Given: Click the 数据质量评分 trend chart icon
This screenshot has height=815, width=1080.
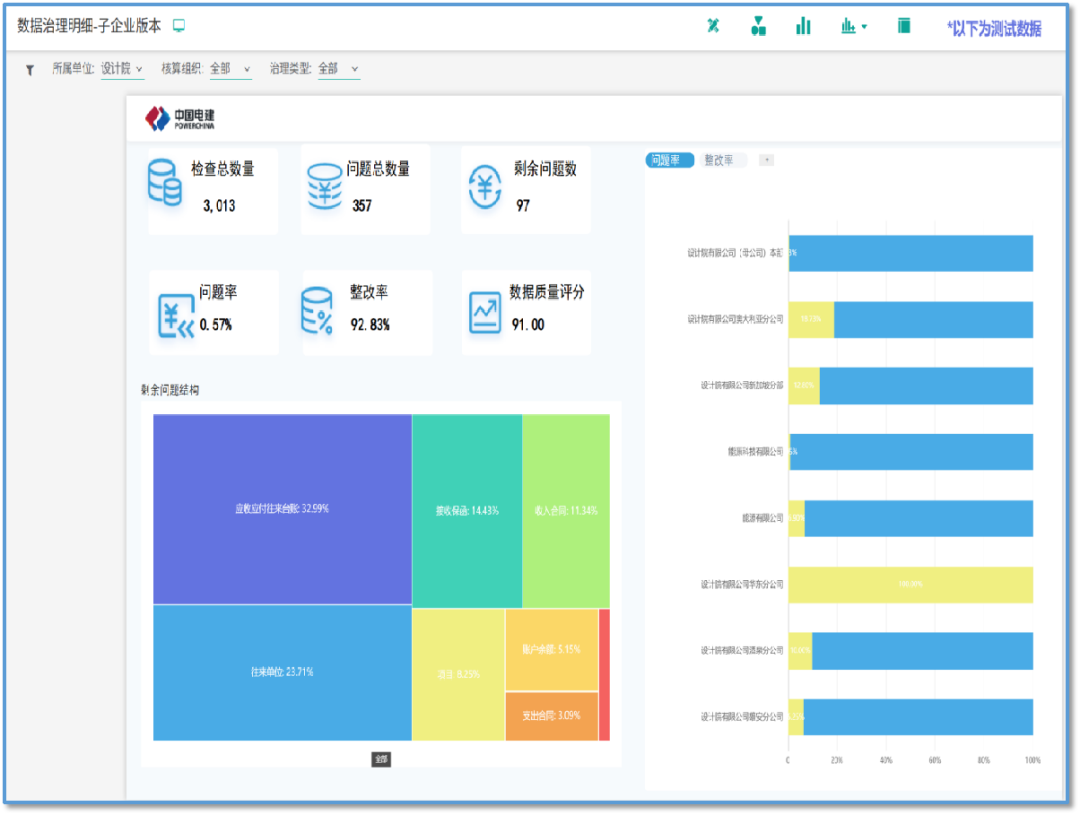Looking at the screenshot, I should pyautogui.click(x=485, y=312).
